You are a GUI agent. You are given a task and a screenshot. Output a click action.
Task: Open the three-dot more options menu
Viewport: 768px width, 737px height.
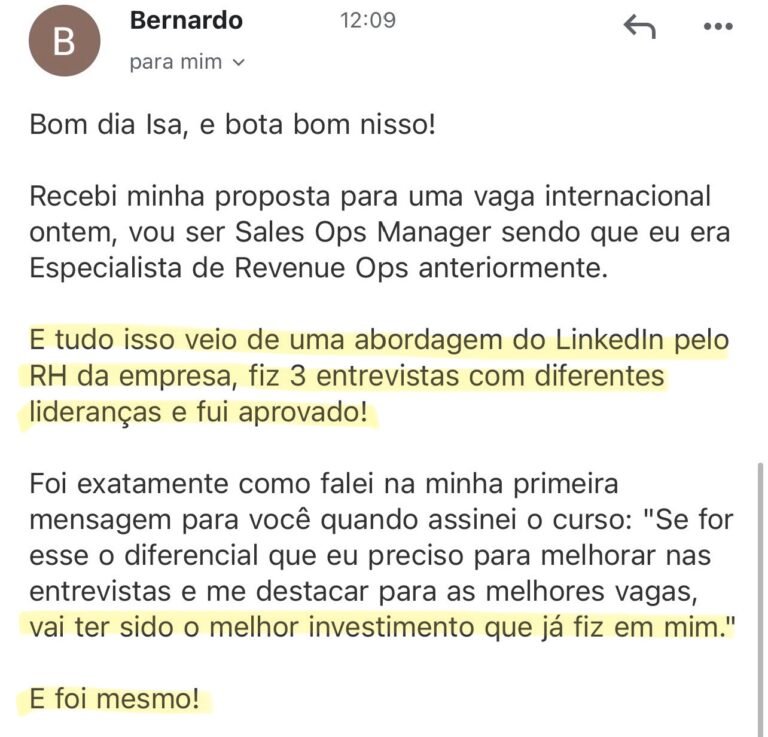point(718,26)
